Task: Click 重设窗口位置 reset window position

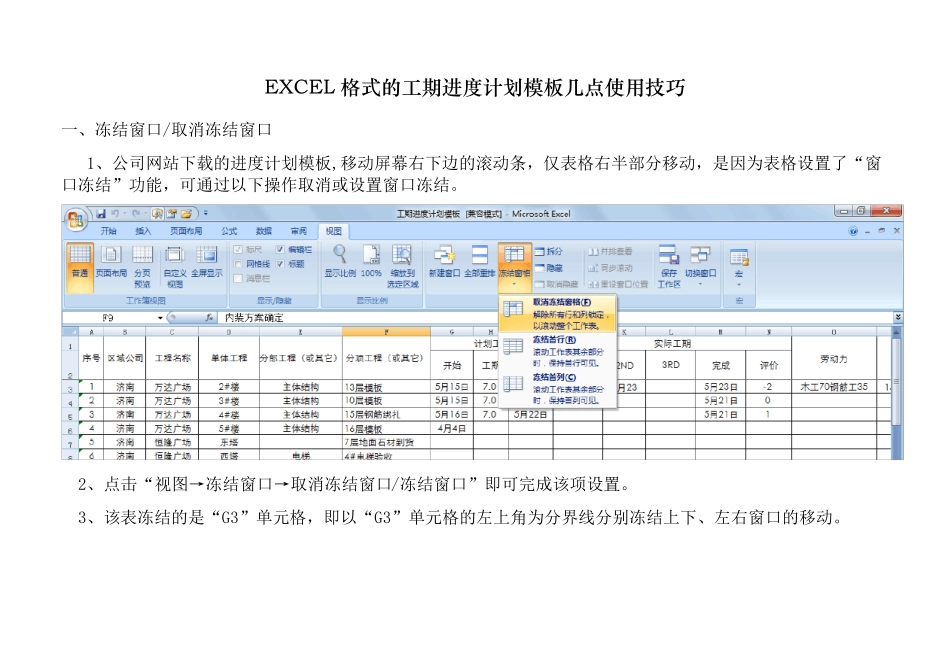Action: click(x=617, y=284)
